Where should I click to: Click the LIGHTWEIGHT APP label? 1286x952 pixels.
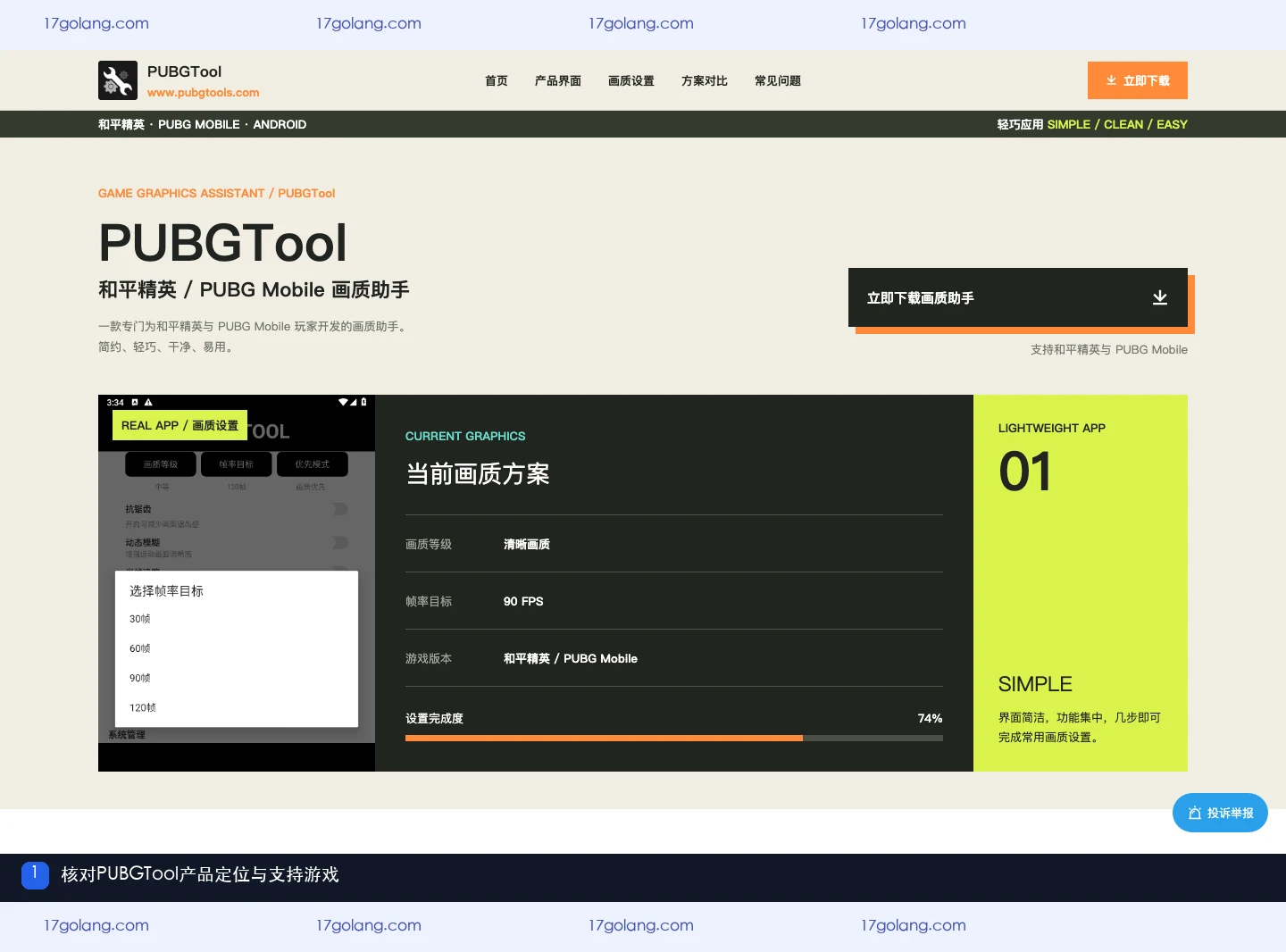1052,428
